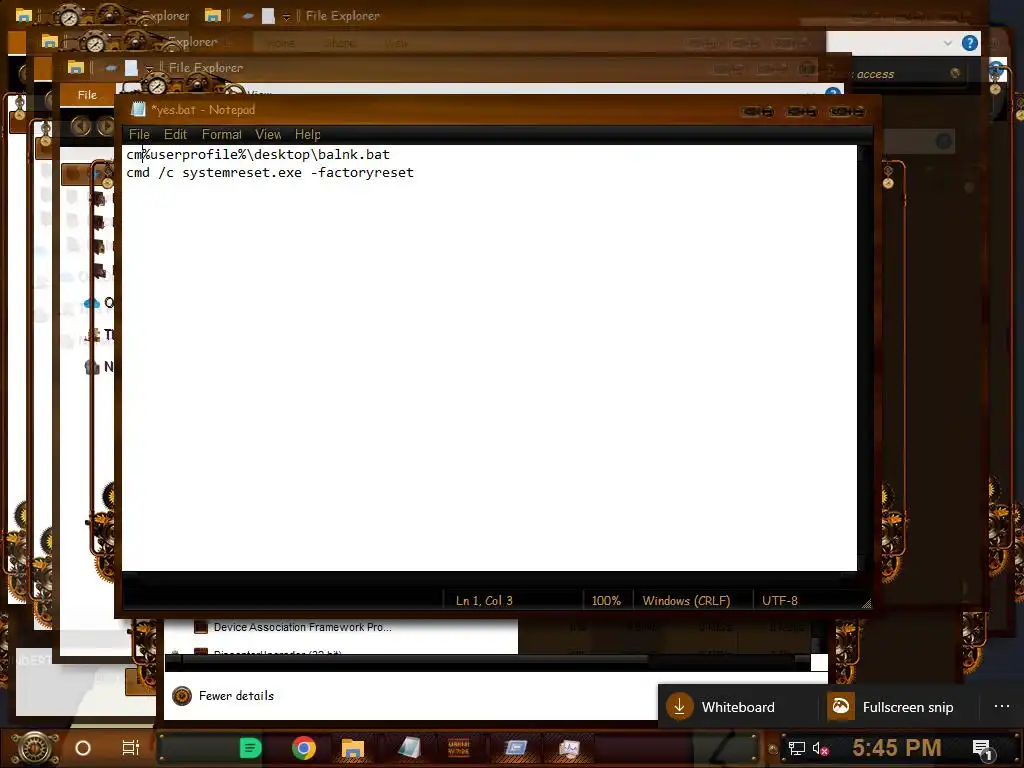Click the 5:45 PM taskbar clock
The width and height of the screenshot is (1024, 768).
click(x=897, y=748)
